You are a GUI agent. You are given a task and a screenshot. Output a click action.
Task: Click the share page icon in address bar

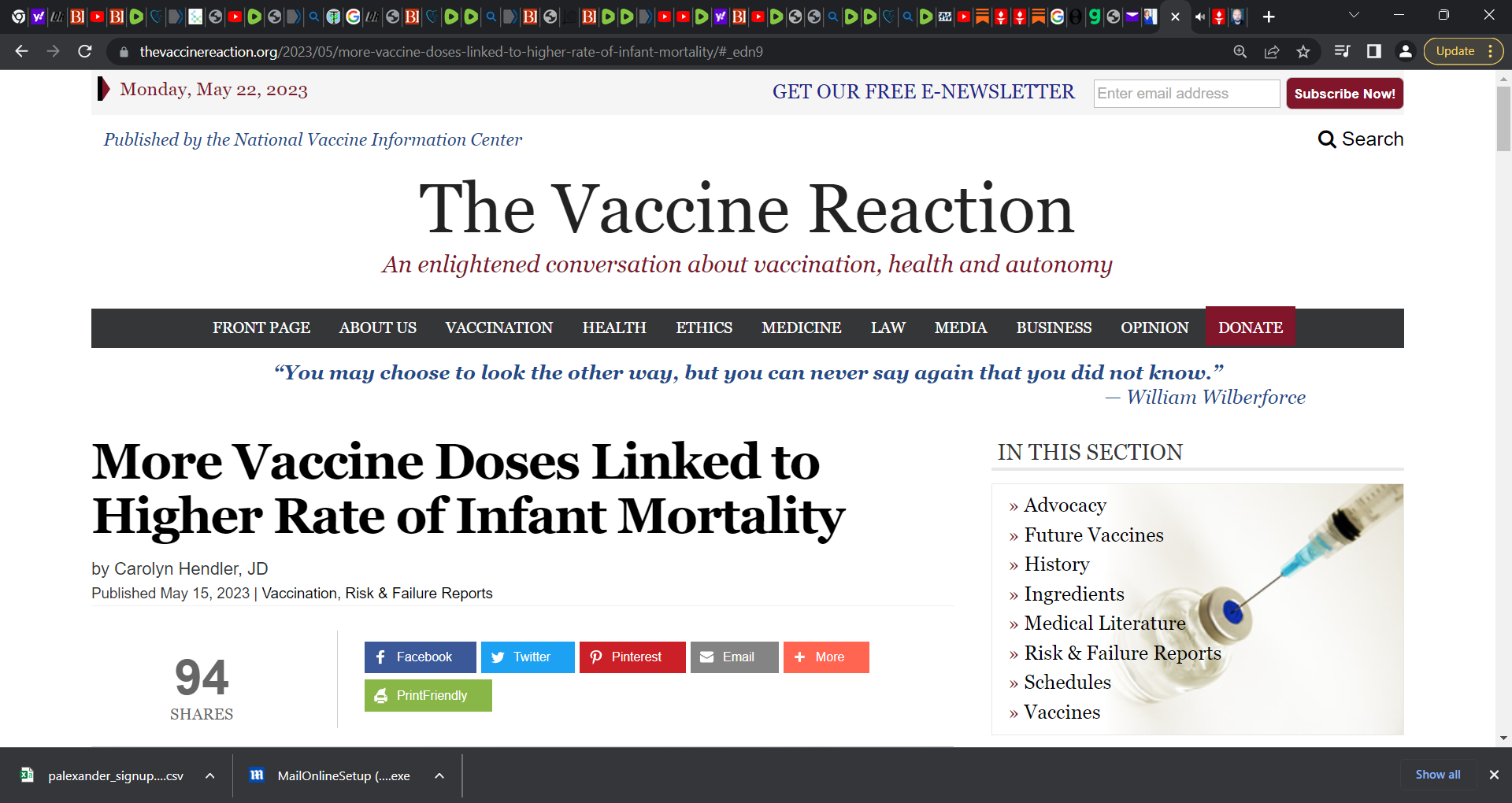[1272, 51]
